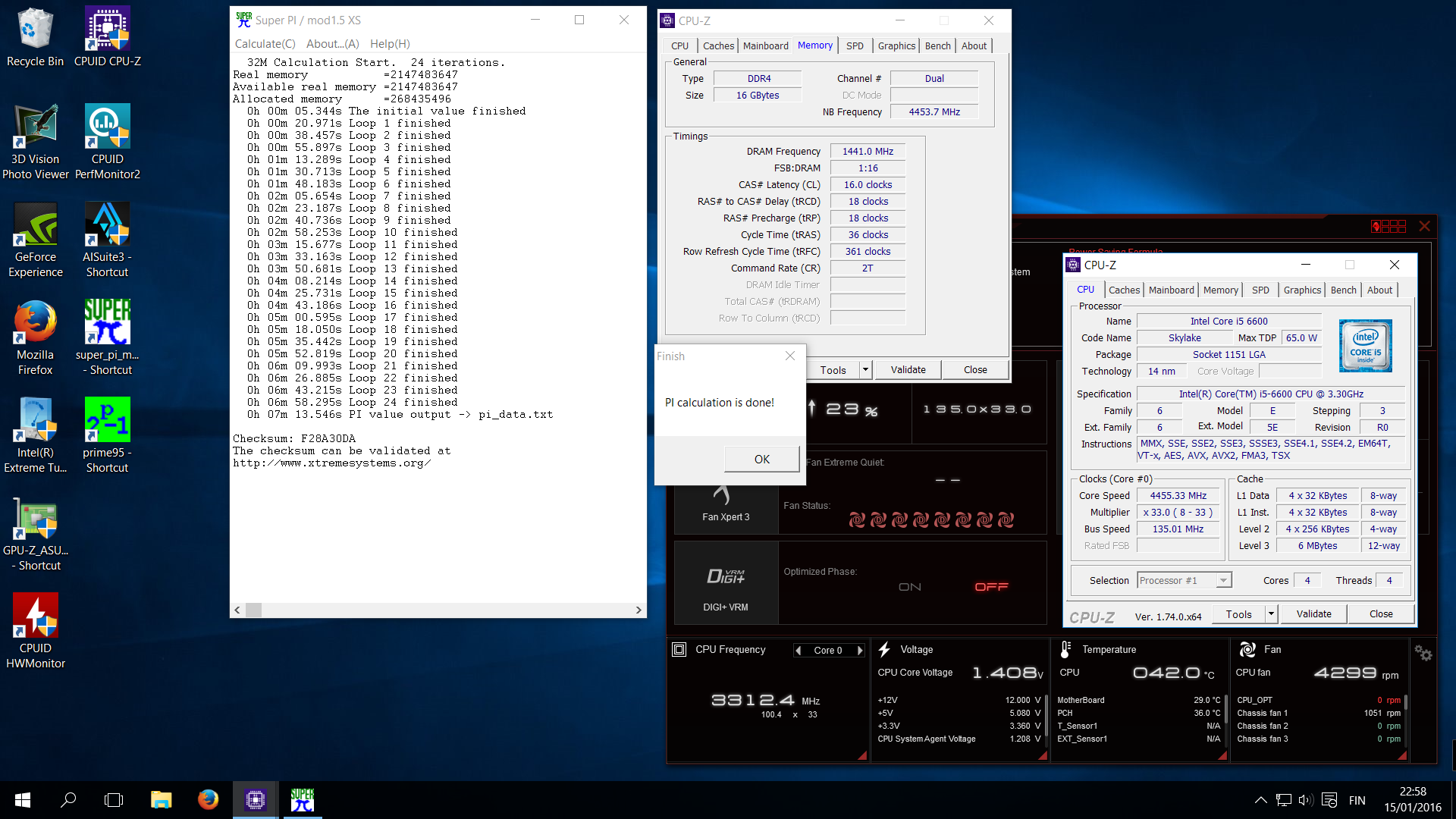Open GPU-Z_ASUS shortcut icon
The width and height of the screenshot is (1456, 819).
point(35,534)
